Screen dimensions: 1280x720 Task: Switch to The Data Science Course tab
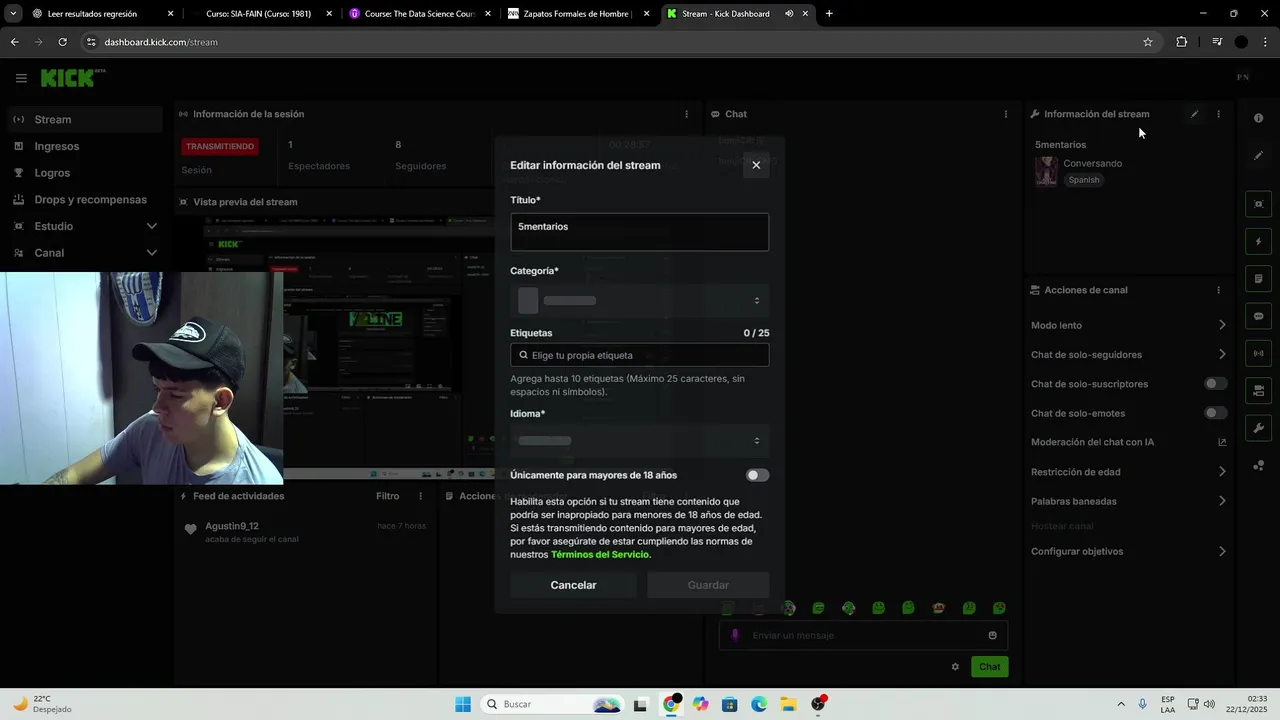420,14
